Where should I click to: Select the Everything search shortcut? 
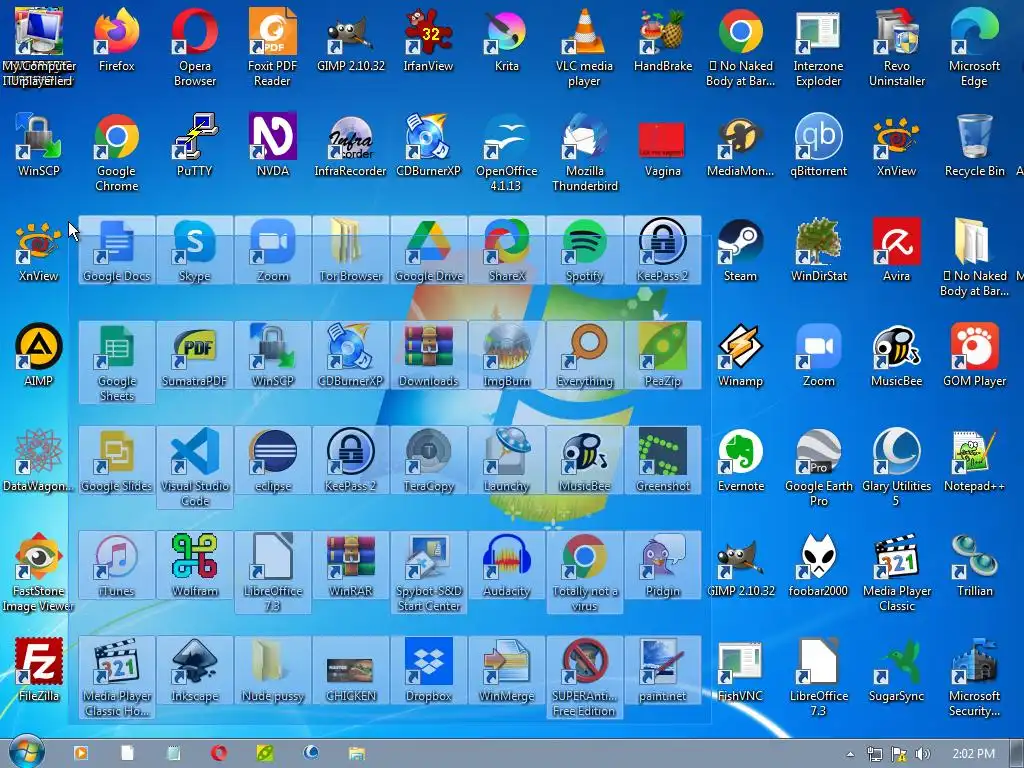point(584,355)
